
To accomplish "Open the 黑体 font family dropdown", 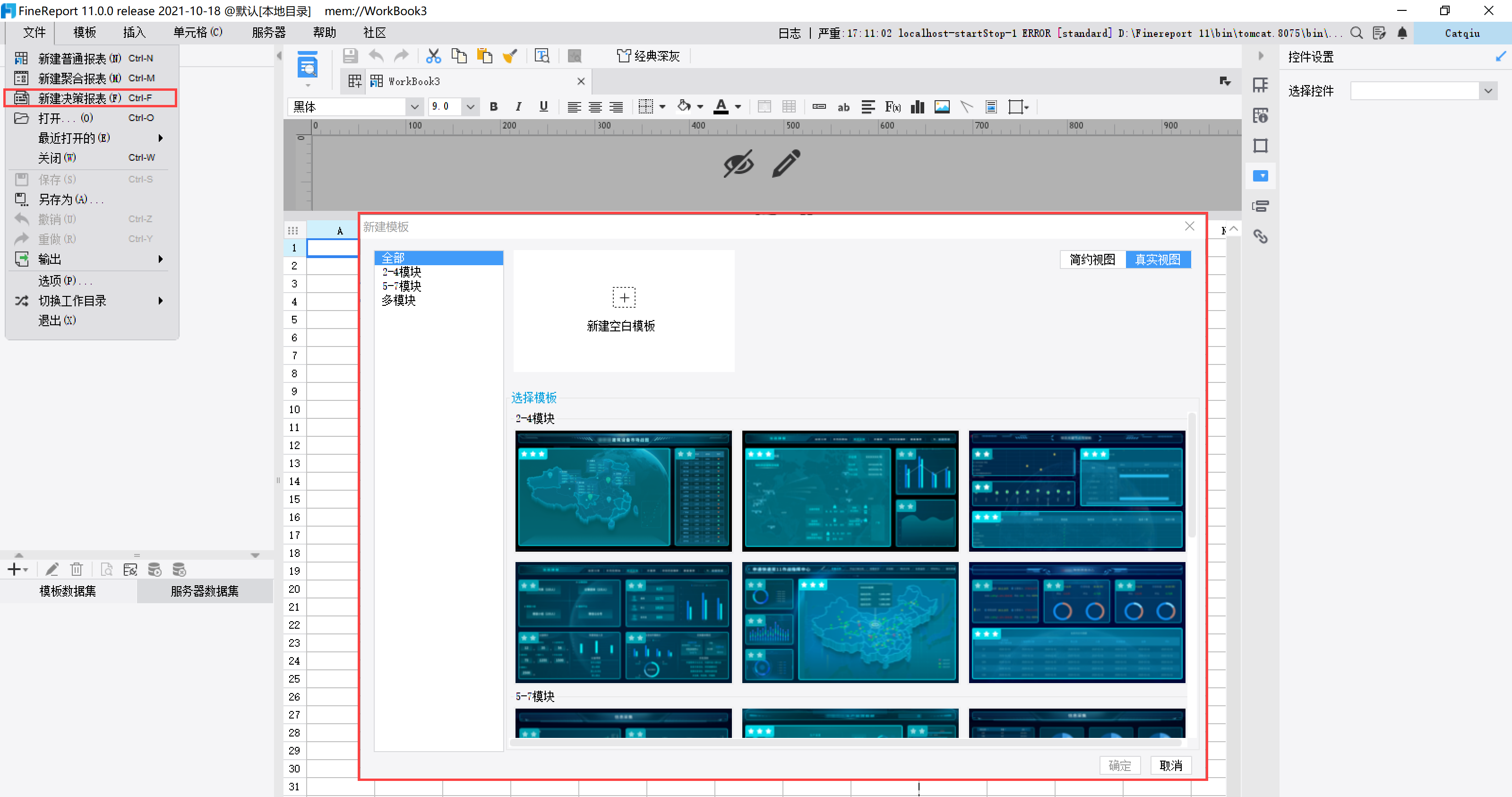I will 414,107.
